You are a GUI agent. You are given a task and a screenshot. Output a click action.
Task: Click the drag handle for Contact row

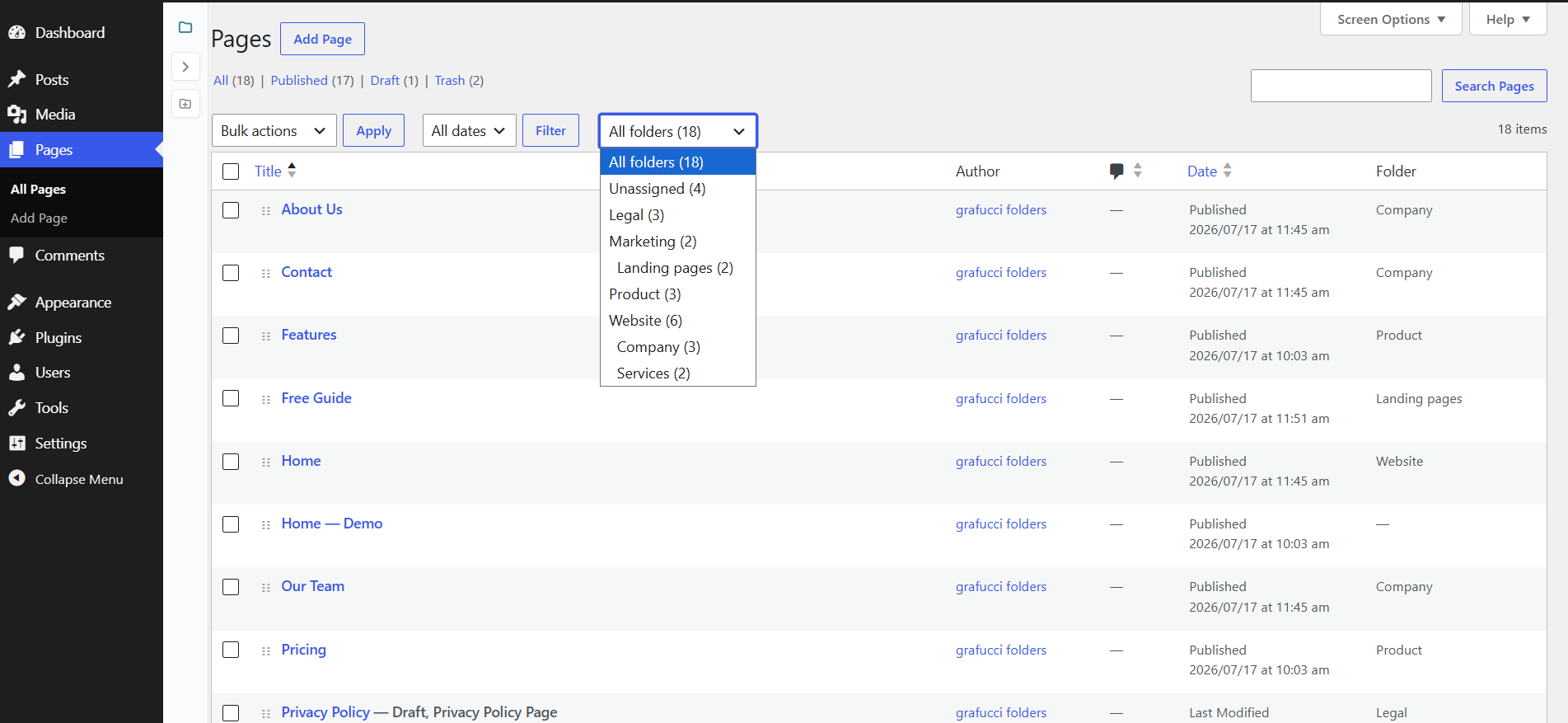click(x=266, y=274)
